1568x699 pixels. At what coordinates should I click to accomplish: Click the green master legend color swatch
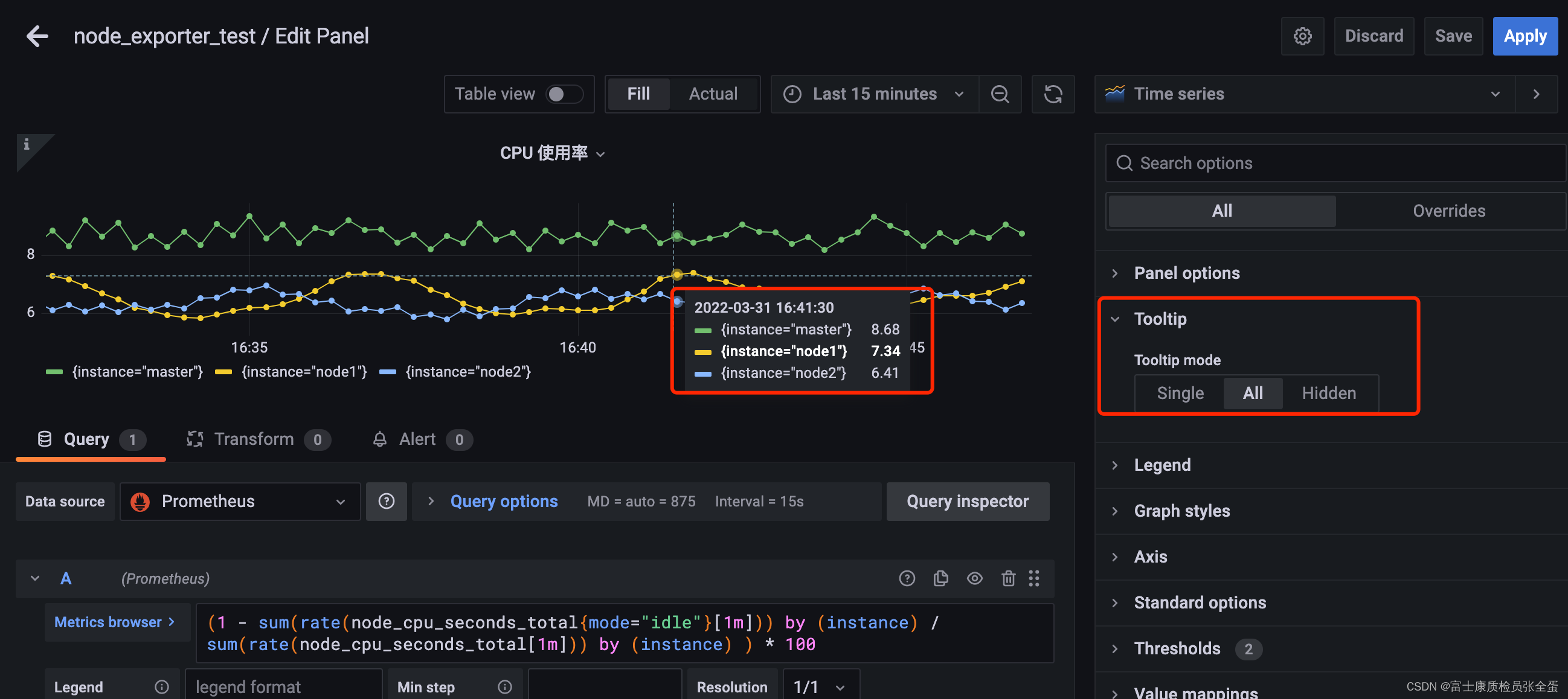(x=54, y=372)
